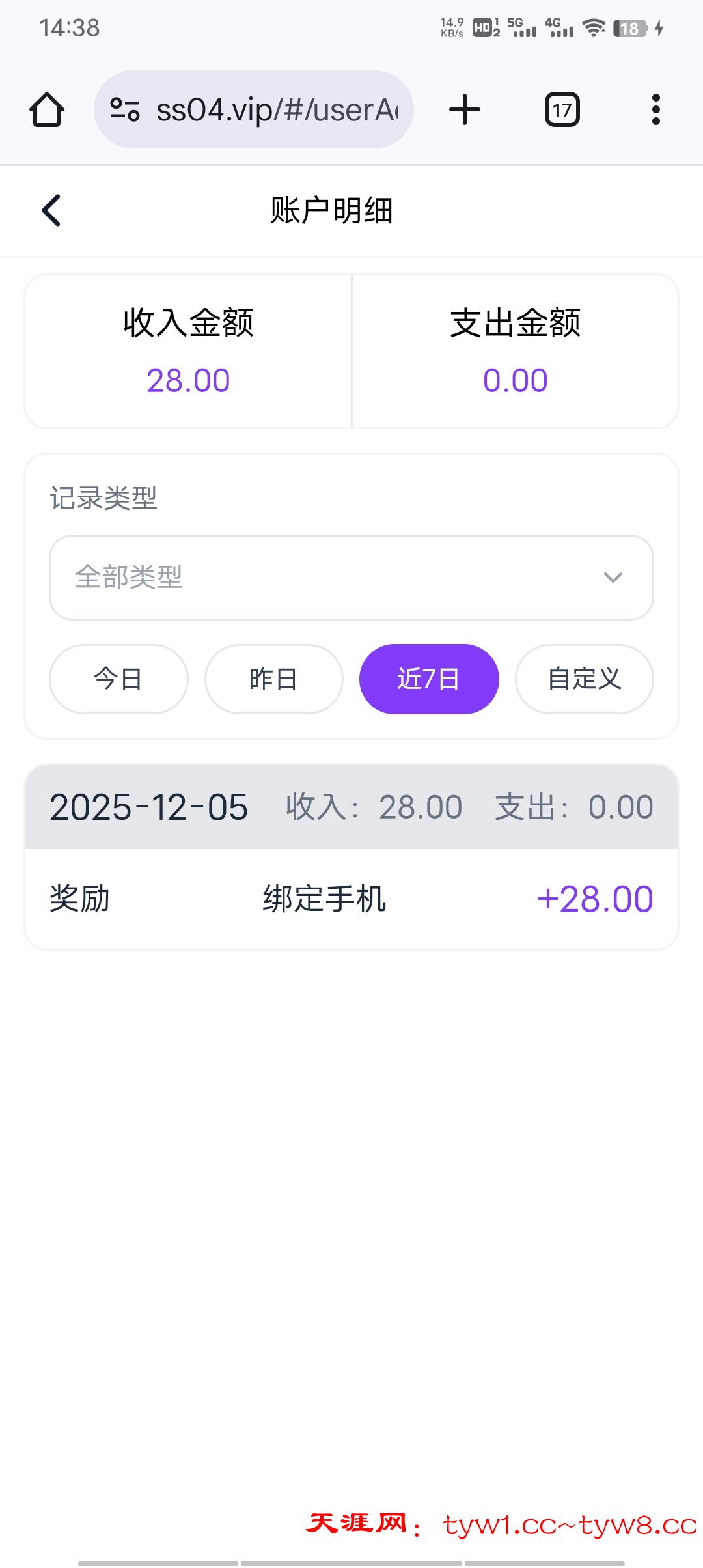The image size is (703, 1568).
Task: Select the 今日 date filter
Action: [x=118, y=679]
